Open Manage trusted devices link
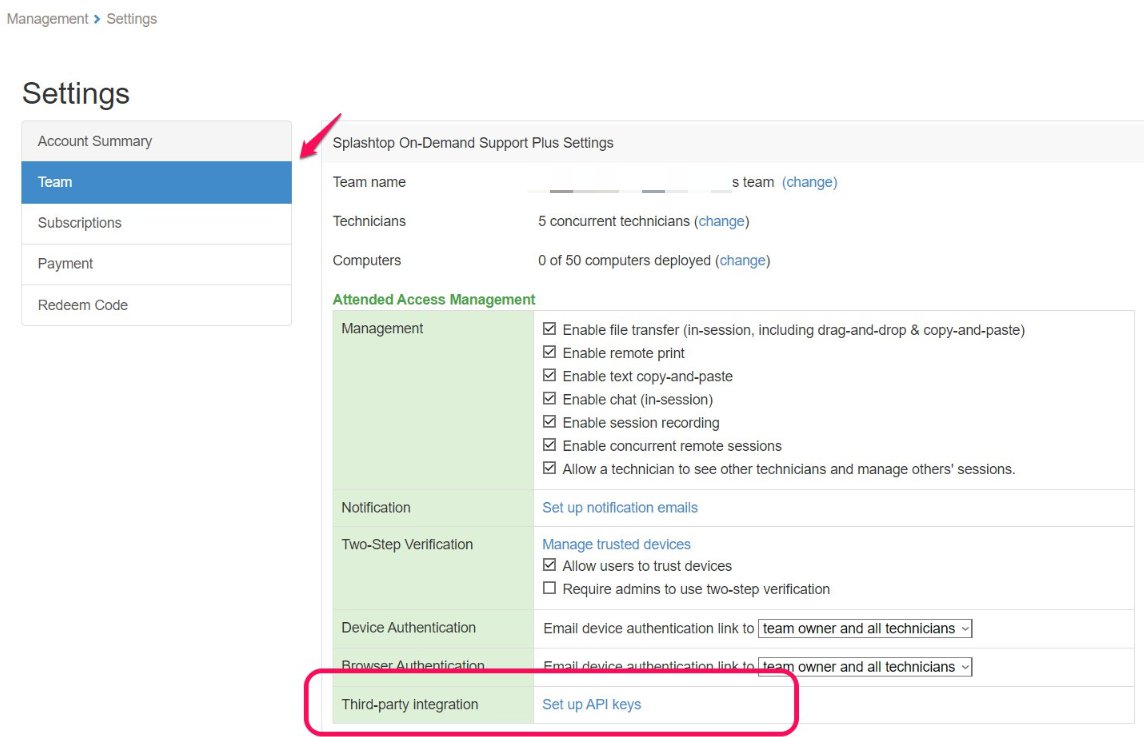1144x737 pixels. pos(617,544)
